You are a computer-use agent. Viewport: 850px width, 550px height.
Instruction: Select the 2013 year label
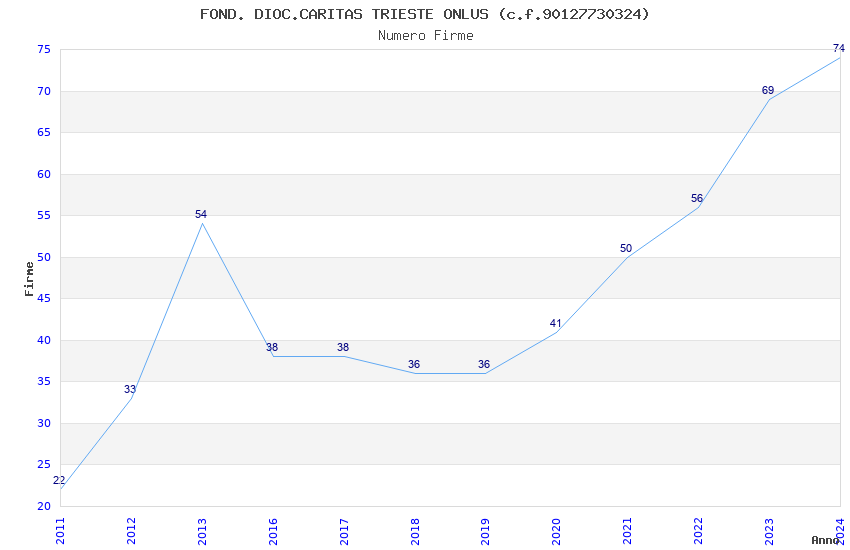pyautogui.click(x=202, y=531)
